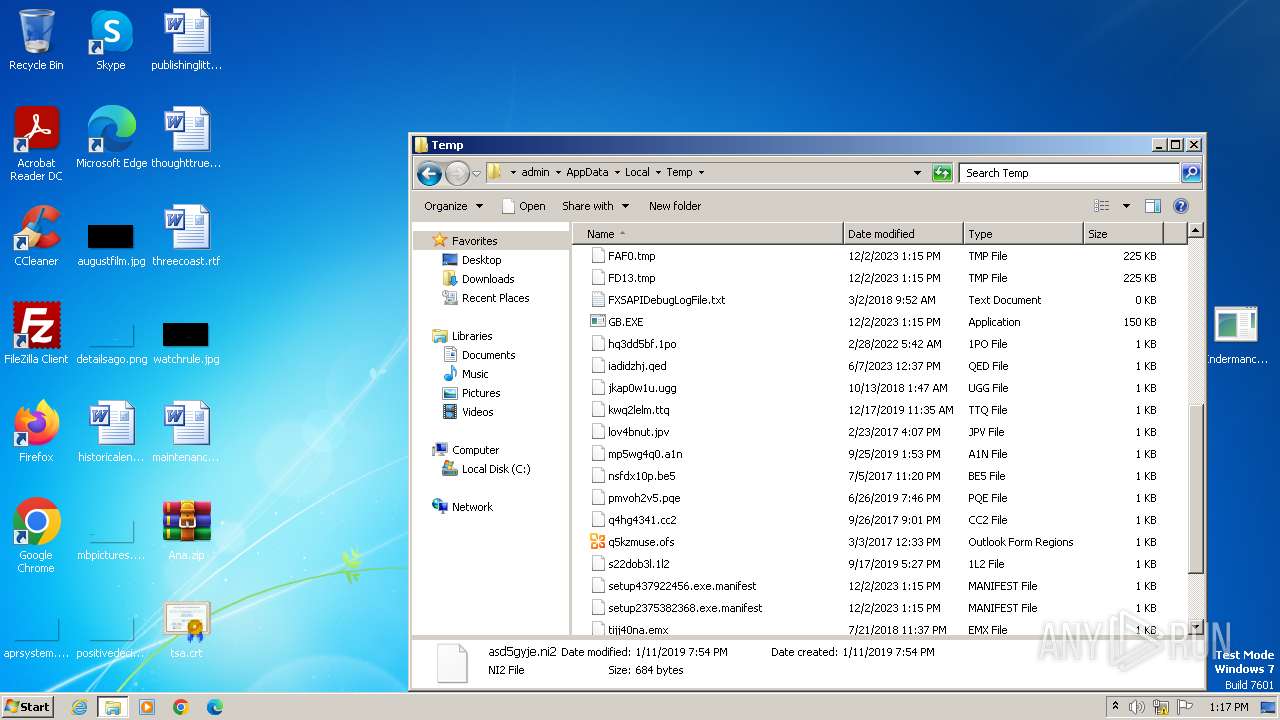Launch FileZilla Client shortcut
The width and height of the screenshot is (1280, 720).
coord(36,334)
